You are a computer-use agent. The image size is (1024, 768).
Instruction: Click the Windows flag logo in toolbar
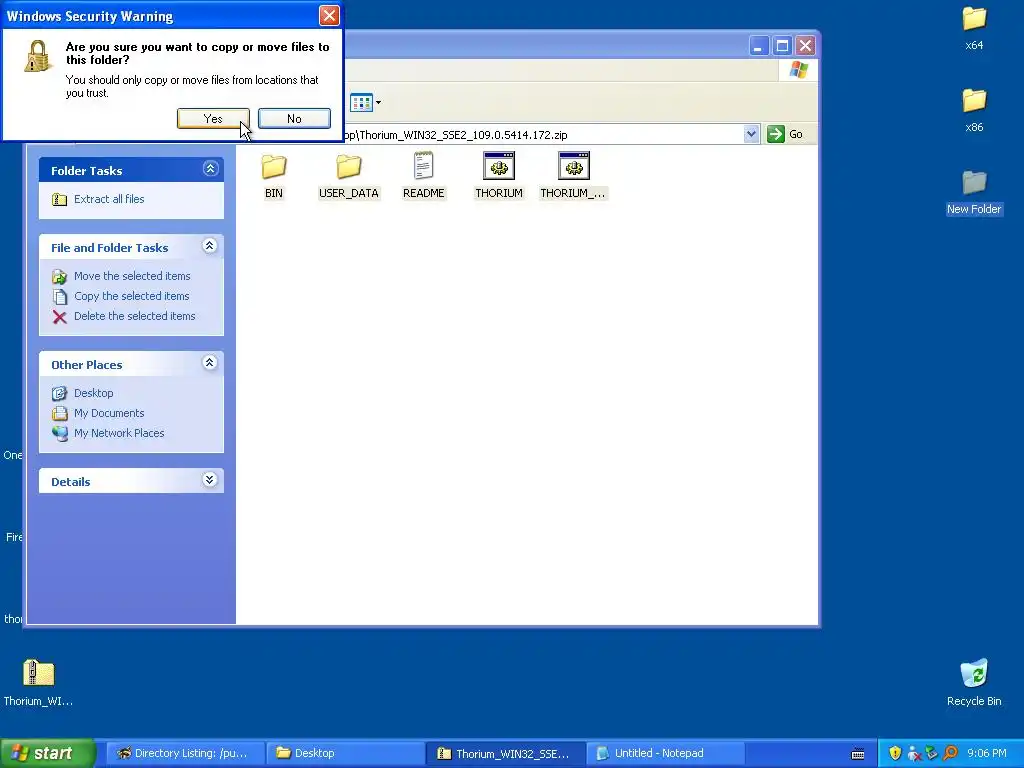point(798,70)
